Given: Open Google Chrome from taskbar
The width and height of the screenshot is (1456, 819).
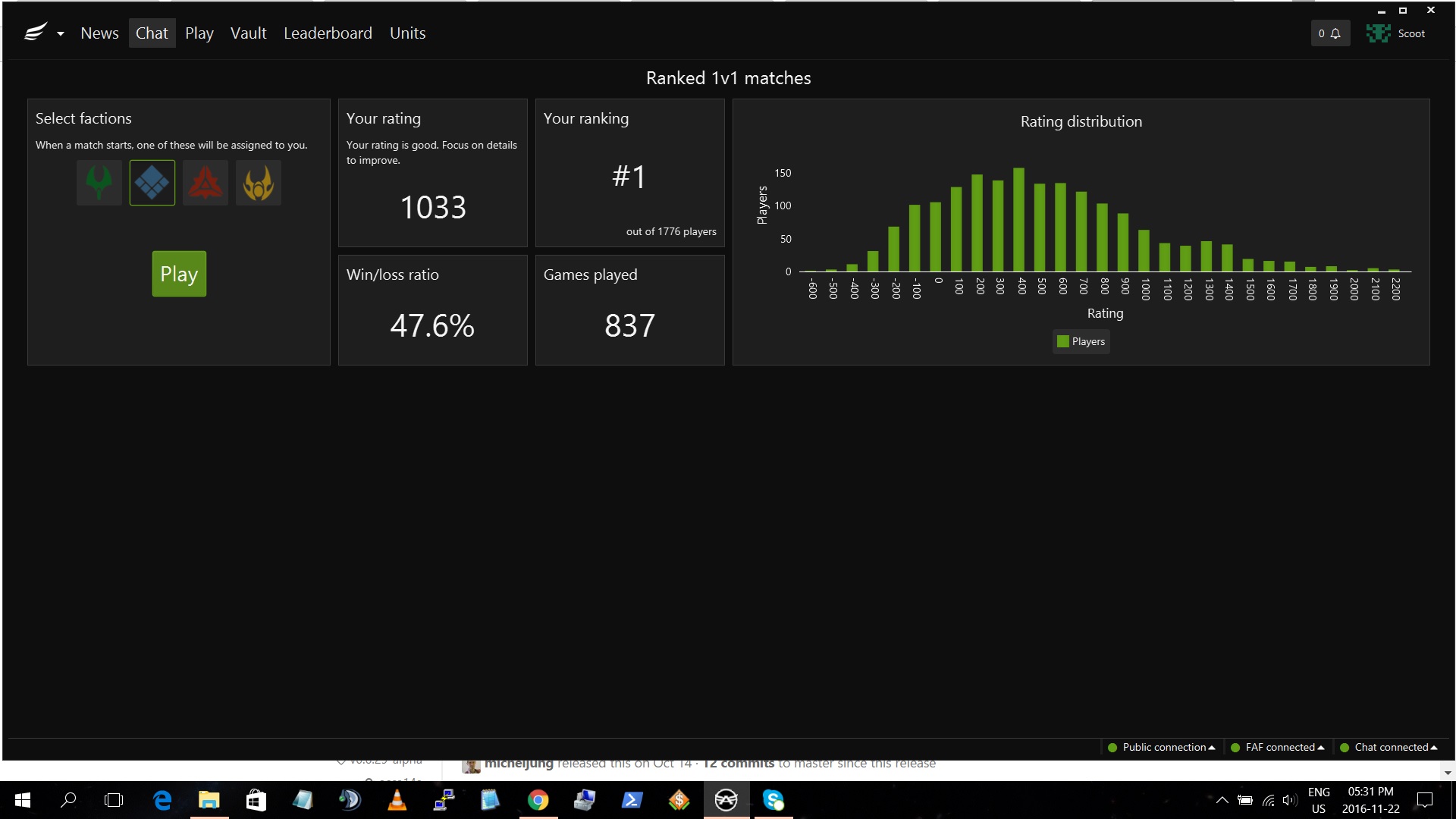Looking at the screenshot, I should 538,800.
